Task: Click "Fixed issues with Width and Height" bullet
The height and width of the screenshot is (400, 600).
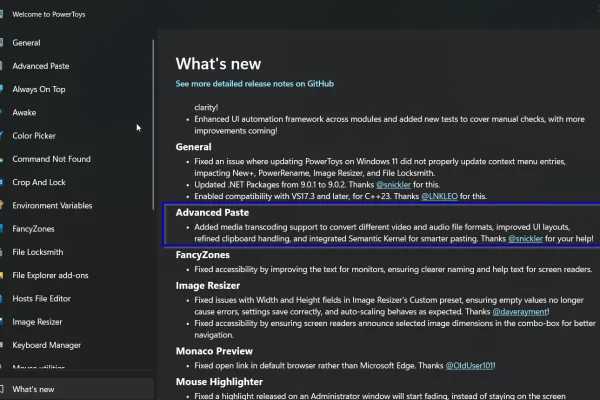Action: point(389,306)
